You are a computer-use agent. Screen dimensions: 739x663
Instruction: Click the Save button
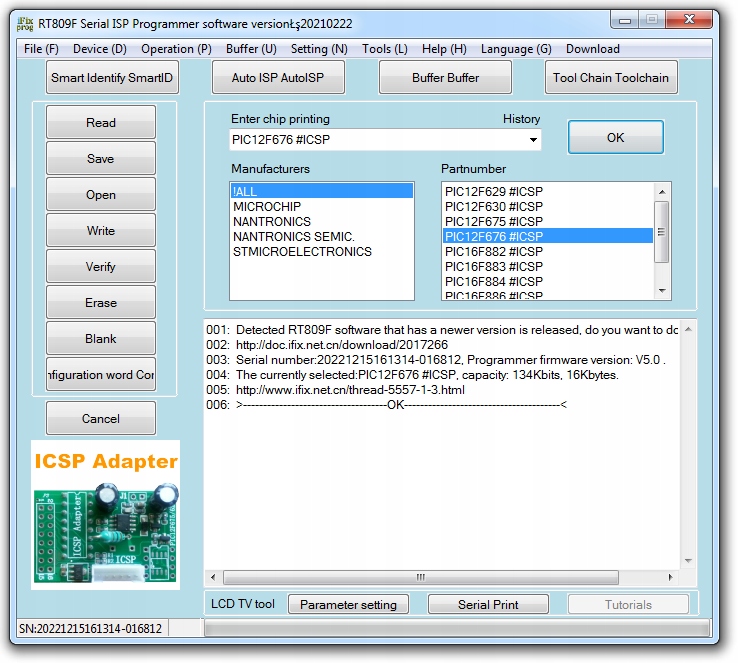point(101,158)
